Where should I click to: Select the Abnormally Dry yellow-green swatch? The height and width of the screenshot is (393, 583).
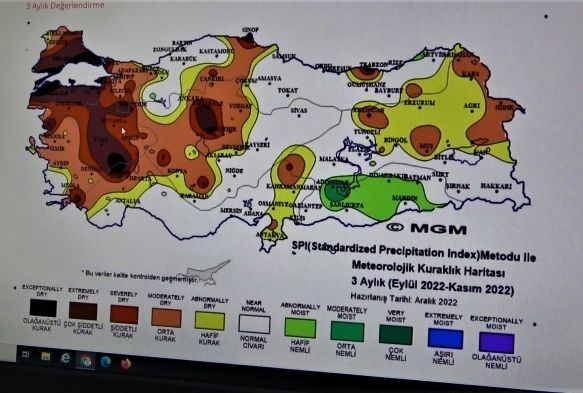[210, 320]
